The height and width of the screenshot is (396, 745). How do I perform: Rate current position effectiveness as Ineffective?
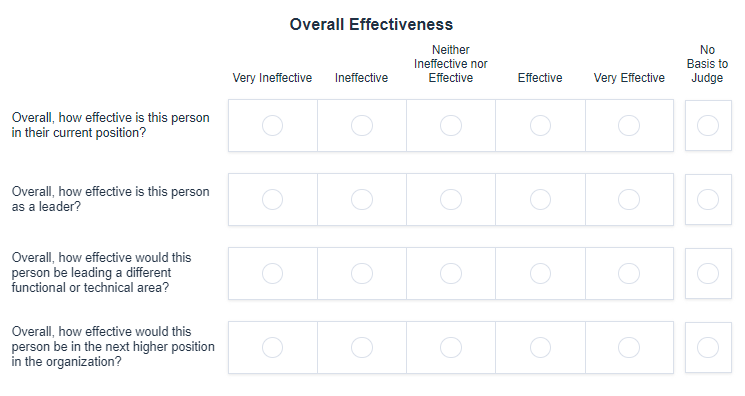coord(362,126)
